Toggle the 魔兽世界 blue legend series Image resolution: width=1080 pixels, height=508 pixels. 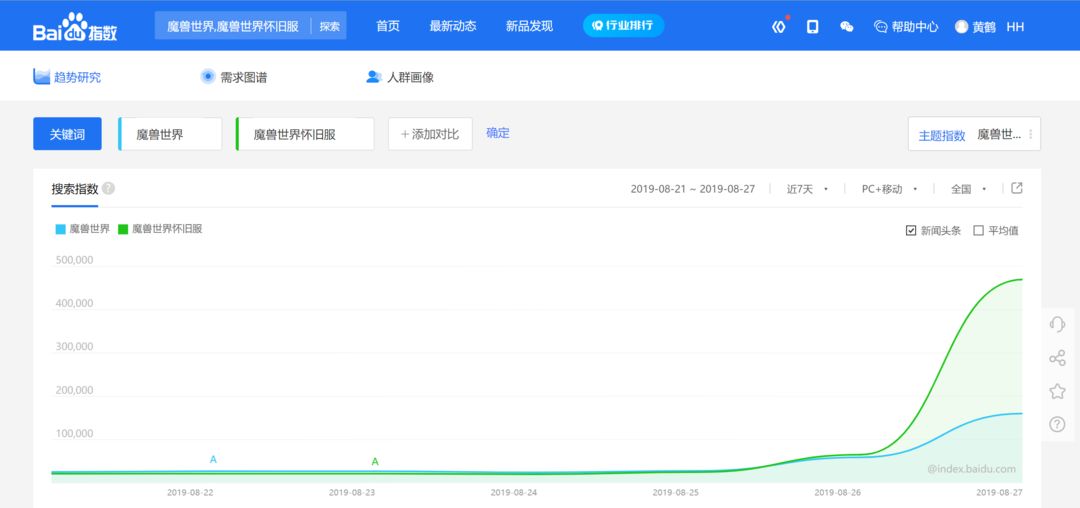coord(83,229)
